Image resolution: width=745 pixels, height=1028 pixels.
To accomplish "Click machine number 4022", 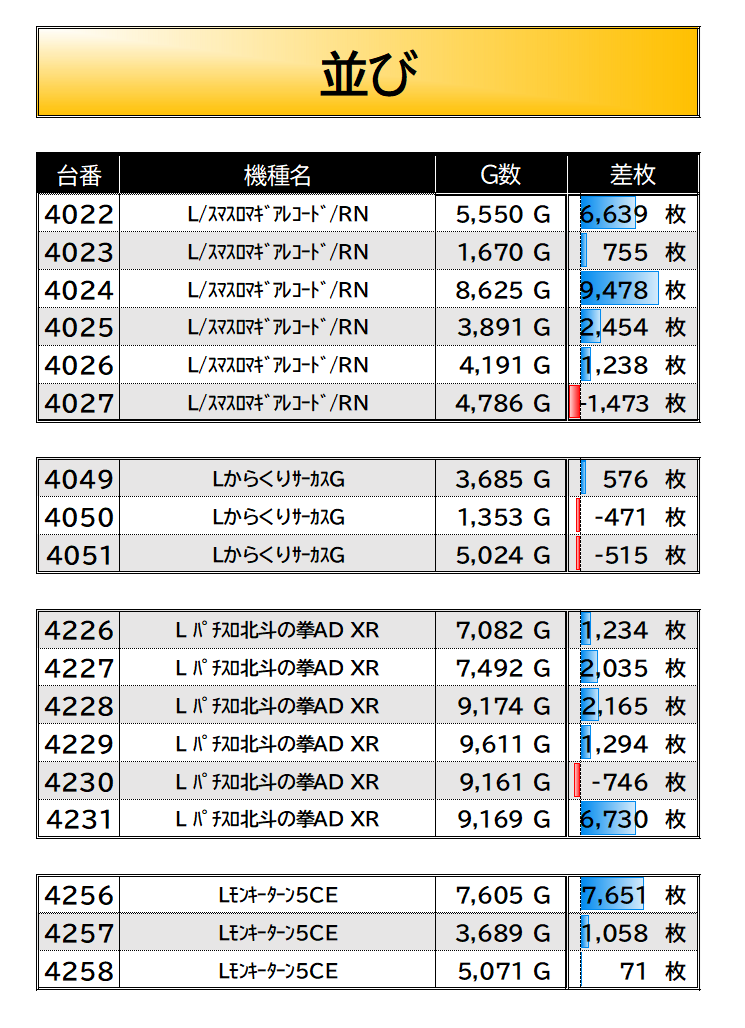I will [x=79, y=214].
